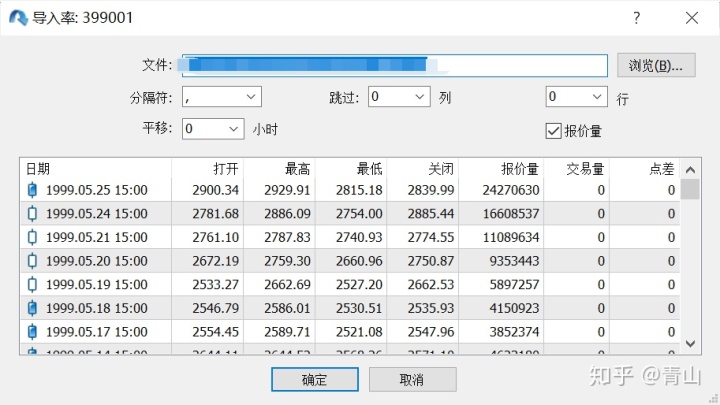Click tick volume 4150923
Image resolution: width=720 pixels, height=405 pixels.
click(514, 308)
